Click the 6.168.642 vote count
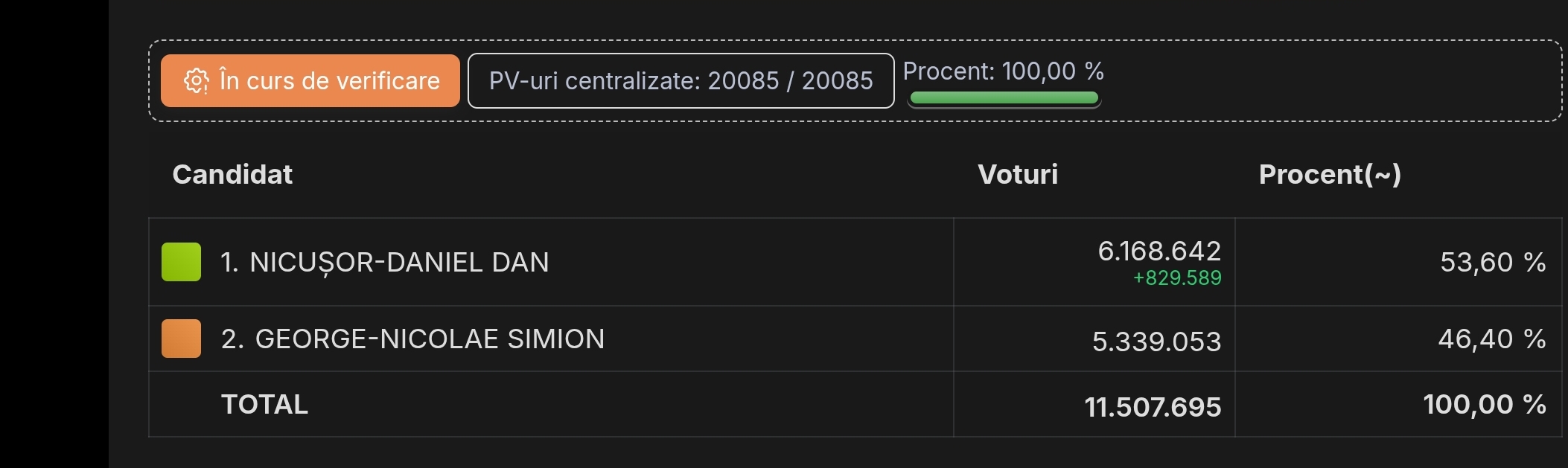This screenshot has width=1568, height=468. pyautogui.click(x=1159, y=251)
